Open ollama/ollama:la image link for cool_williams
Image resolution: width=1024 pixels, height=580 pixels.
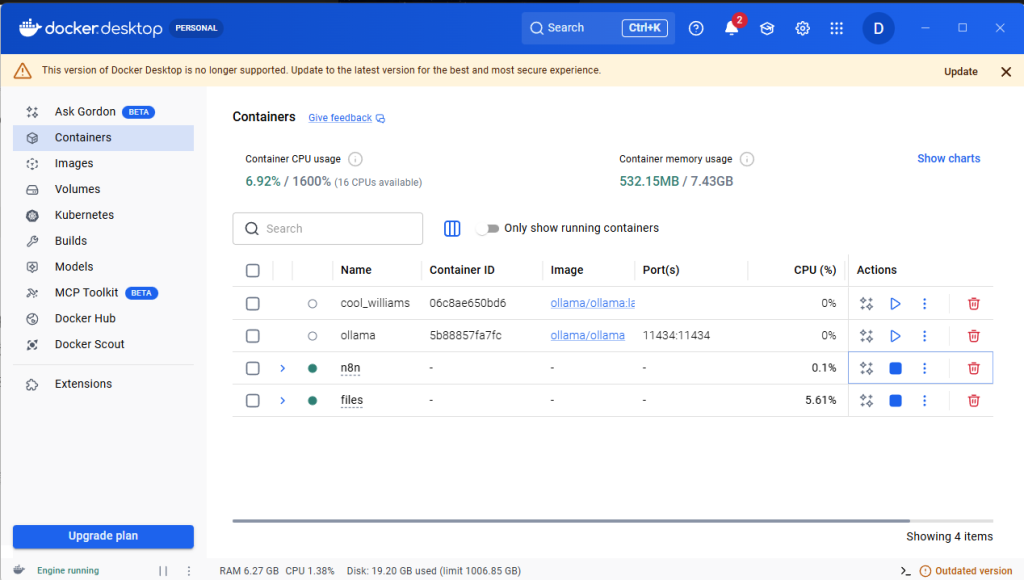(592, 303)
